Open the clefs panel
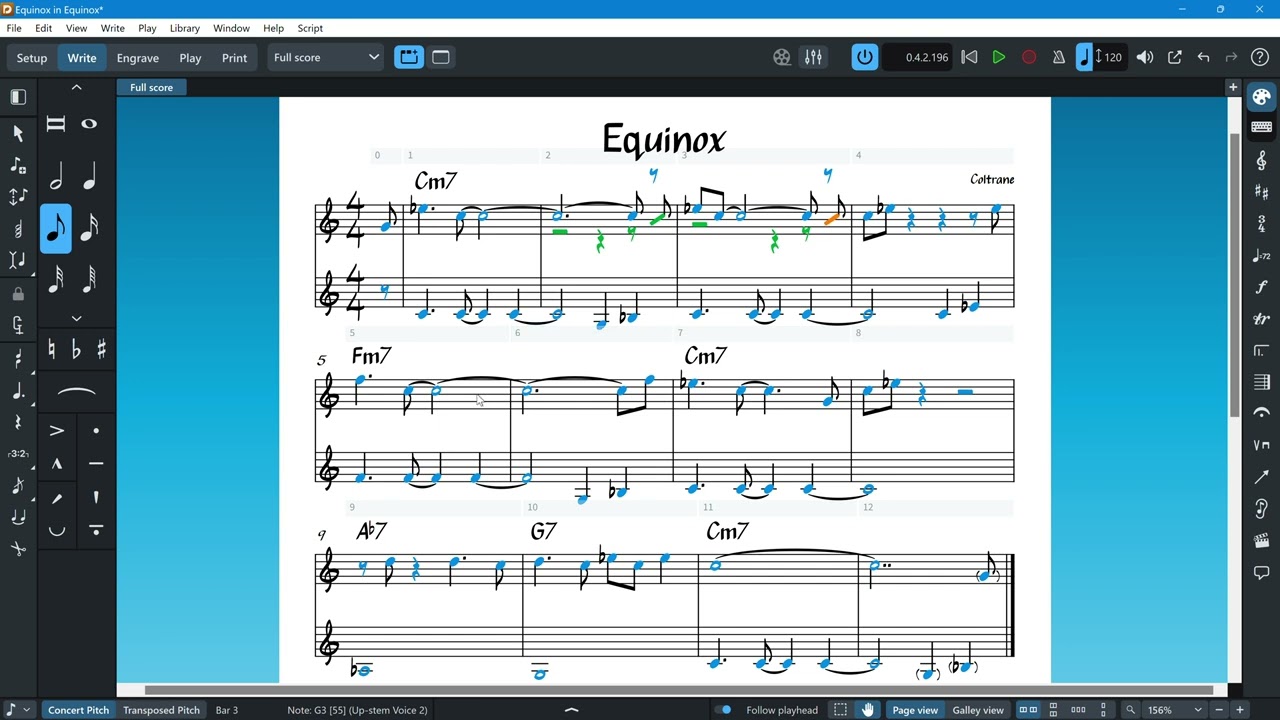 [1261, 160]
